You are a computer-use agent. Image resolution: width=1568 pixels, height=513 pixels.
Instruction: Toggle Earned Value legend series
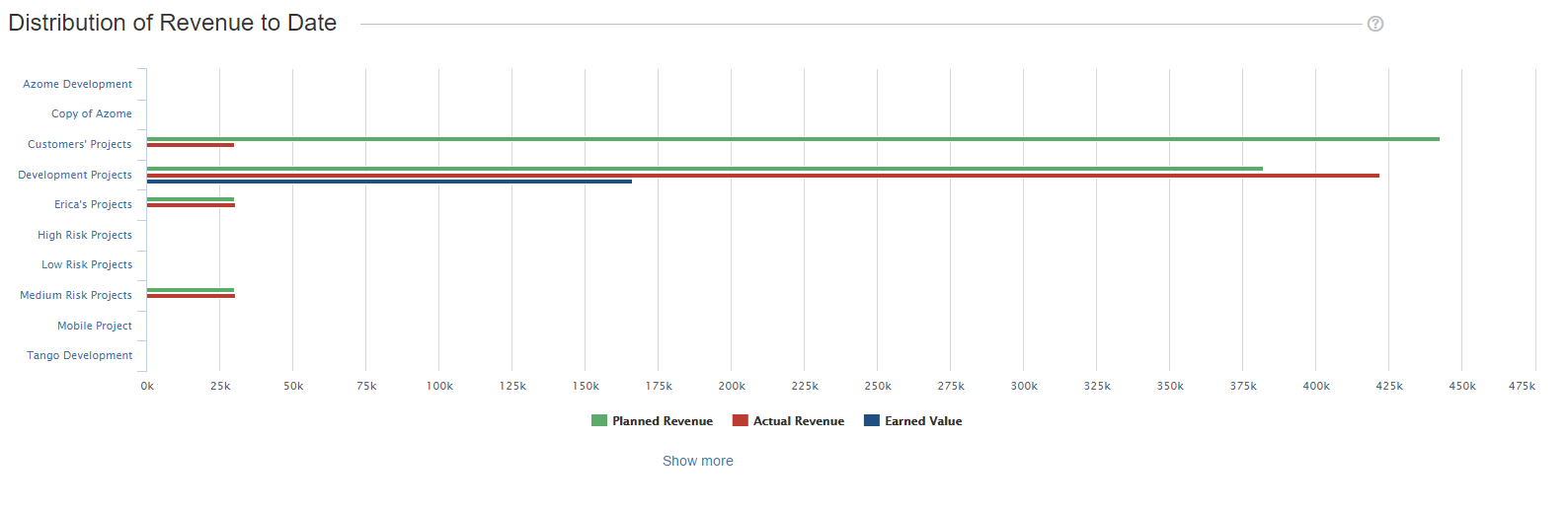tap(922, 421)
